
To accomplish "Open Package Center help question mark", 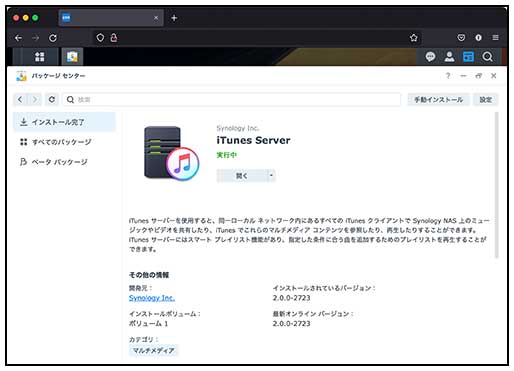I will tap(448, 76).
